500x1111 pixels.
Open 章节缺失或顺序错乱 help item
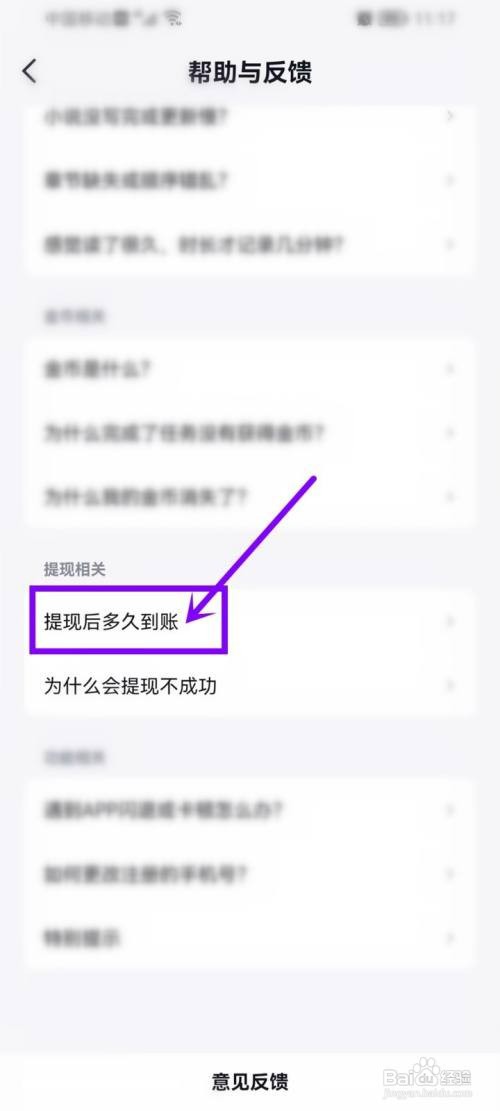250,181
